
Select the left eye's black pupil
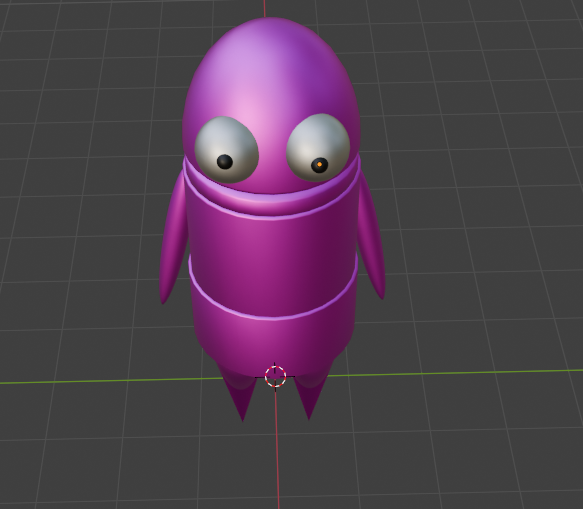[x=225, y=162]
